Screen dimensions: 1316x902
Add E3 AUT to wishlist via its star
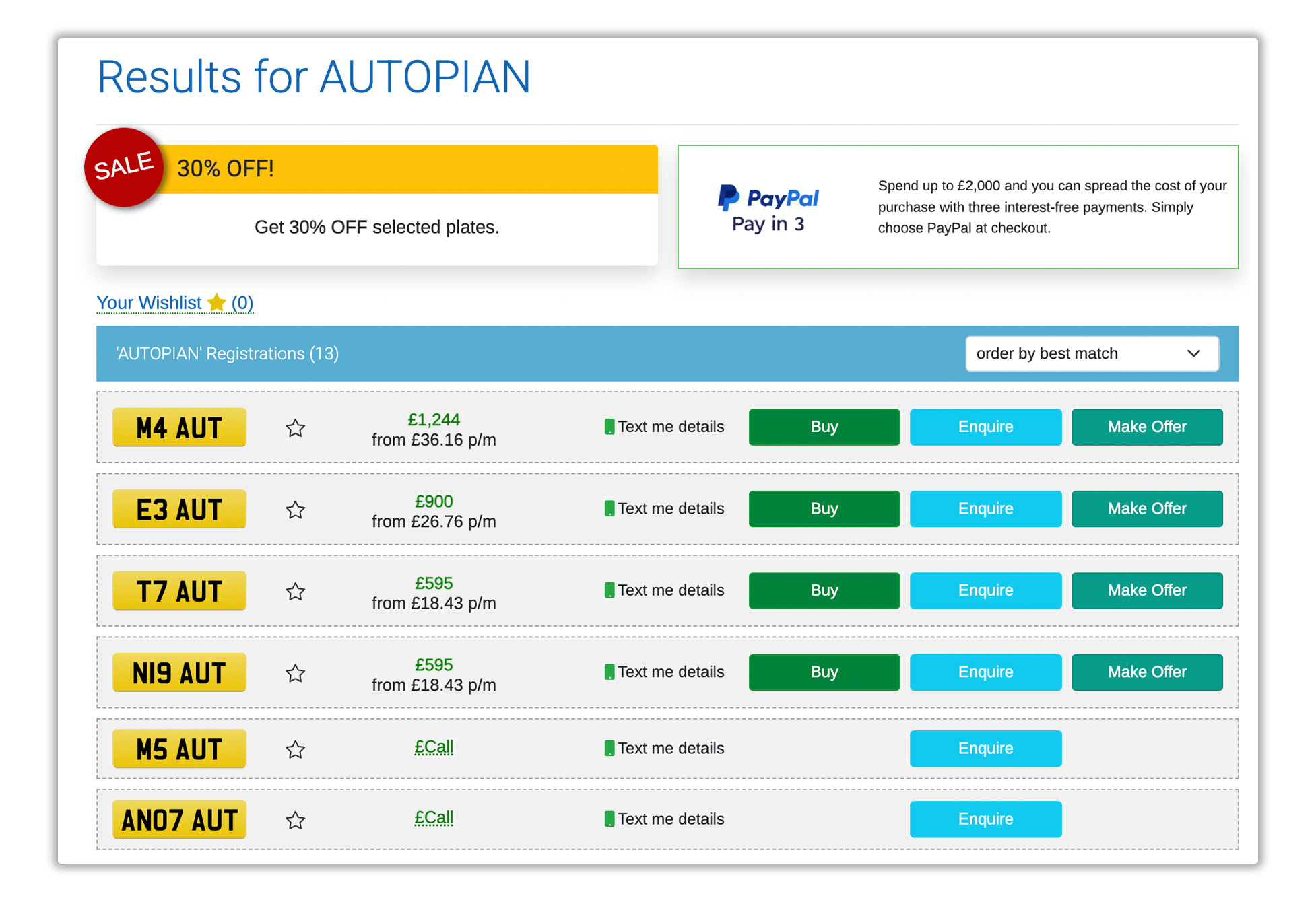point(295,510)
